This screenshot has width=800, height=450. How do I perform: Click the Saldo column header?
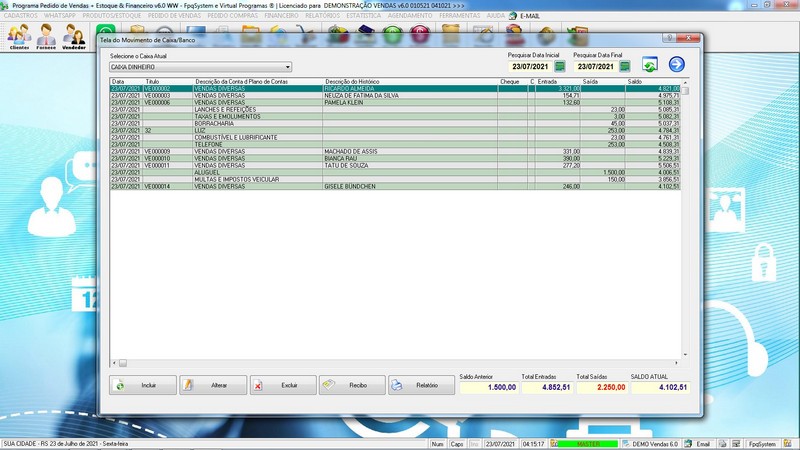pos(653,82)
